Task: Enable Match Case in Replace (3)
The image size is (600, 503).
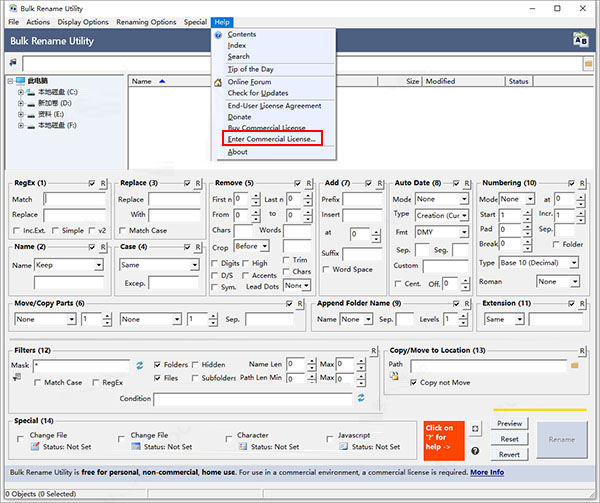Action: (x=122, y=230)
